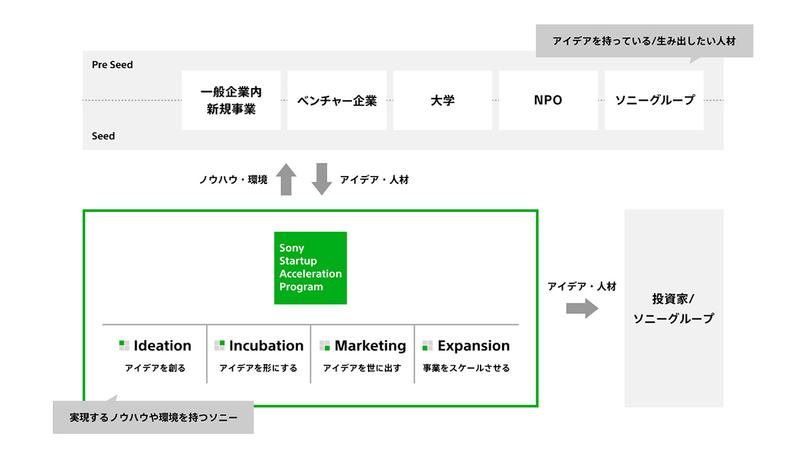Viewport: 800px width, 450px height.
Task: Click the small square icon beside Marketing
Action: click(325, 346)
